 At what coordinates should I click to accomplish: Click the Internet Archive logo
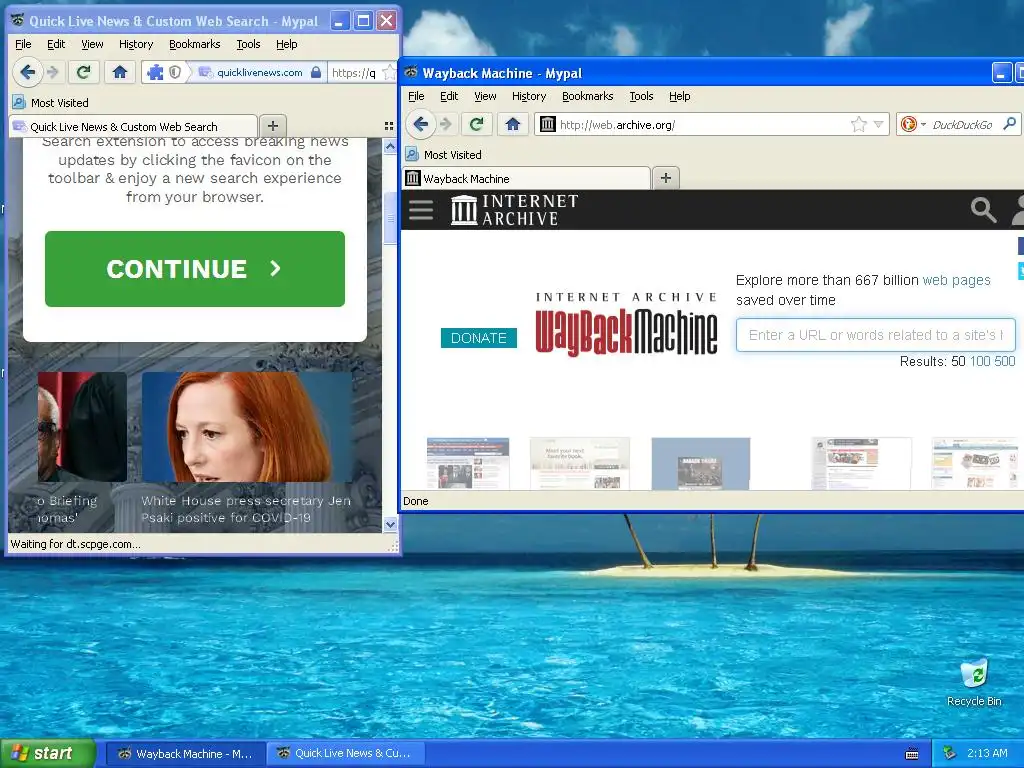(515, 210)
